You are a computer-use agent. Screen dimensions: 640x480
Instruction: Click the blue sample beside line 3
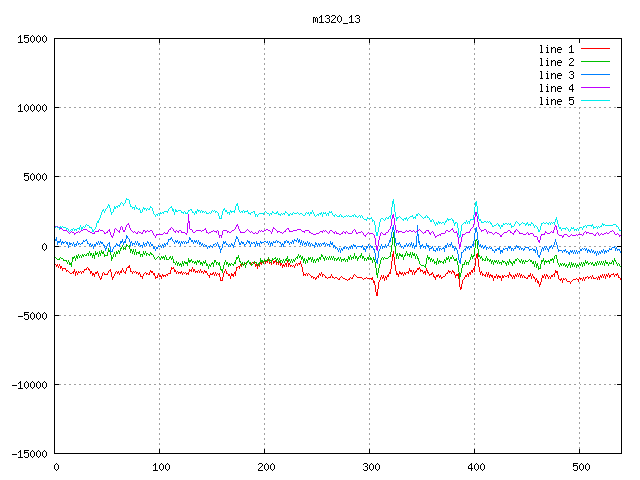[596, 75]
